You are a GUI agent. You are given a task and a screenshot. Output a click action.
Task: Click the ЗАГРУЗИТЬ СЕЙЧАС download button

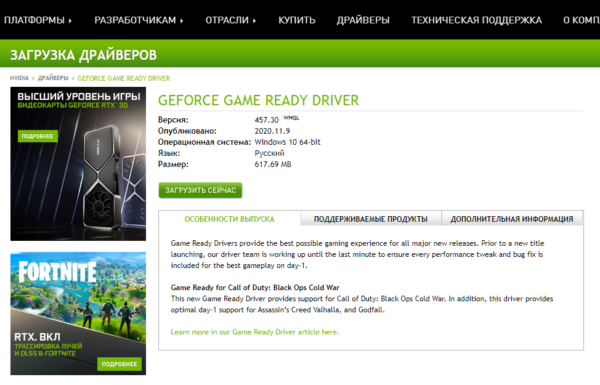click(x=200, y=190)
